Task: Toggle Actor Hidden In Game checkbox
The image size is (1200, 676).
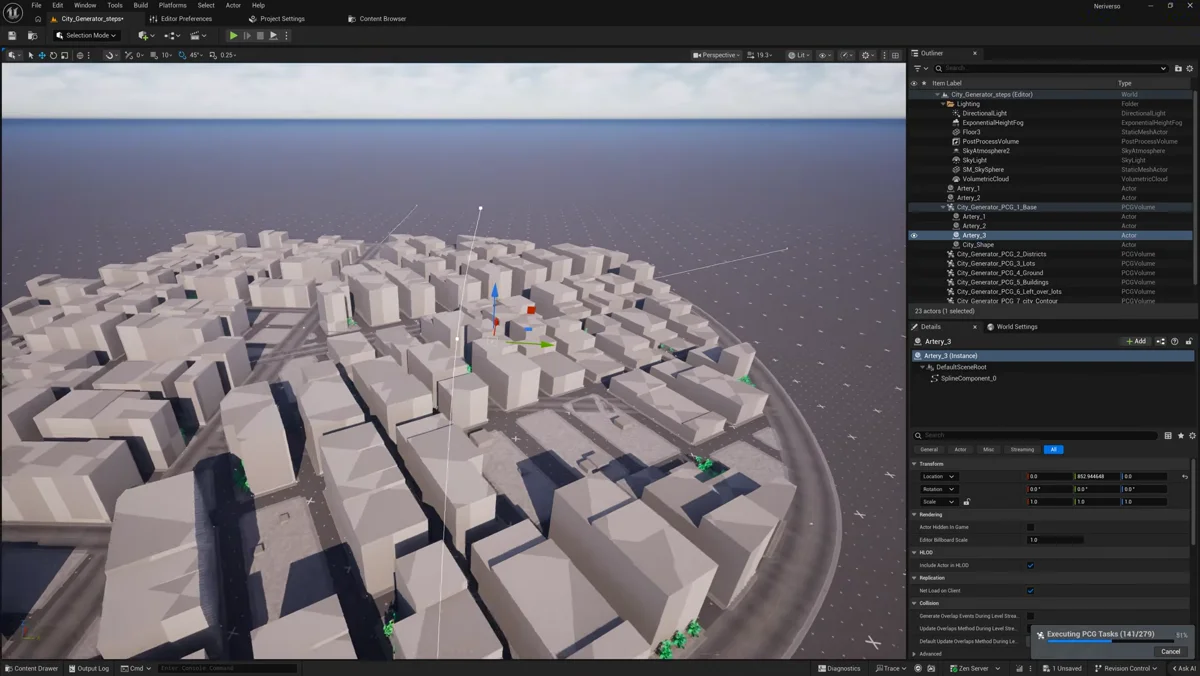Action: pos(1030,527)
